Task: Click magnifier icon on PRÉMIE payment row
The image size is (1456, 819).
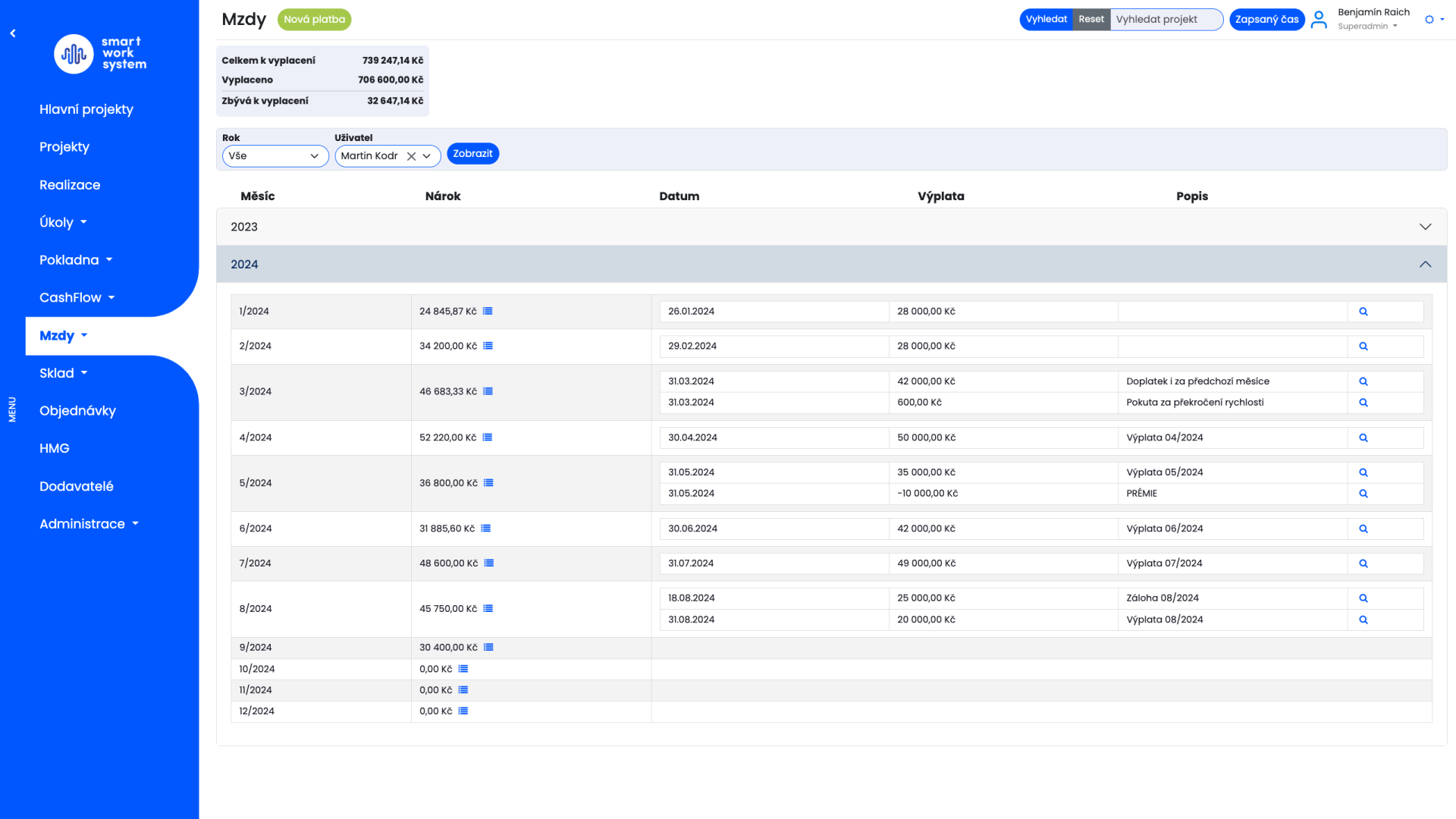Action: tap(1363, 494)
